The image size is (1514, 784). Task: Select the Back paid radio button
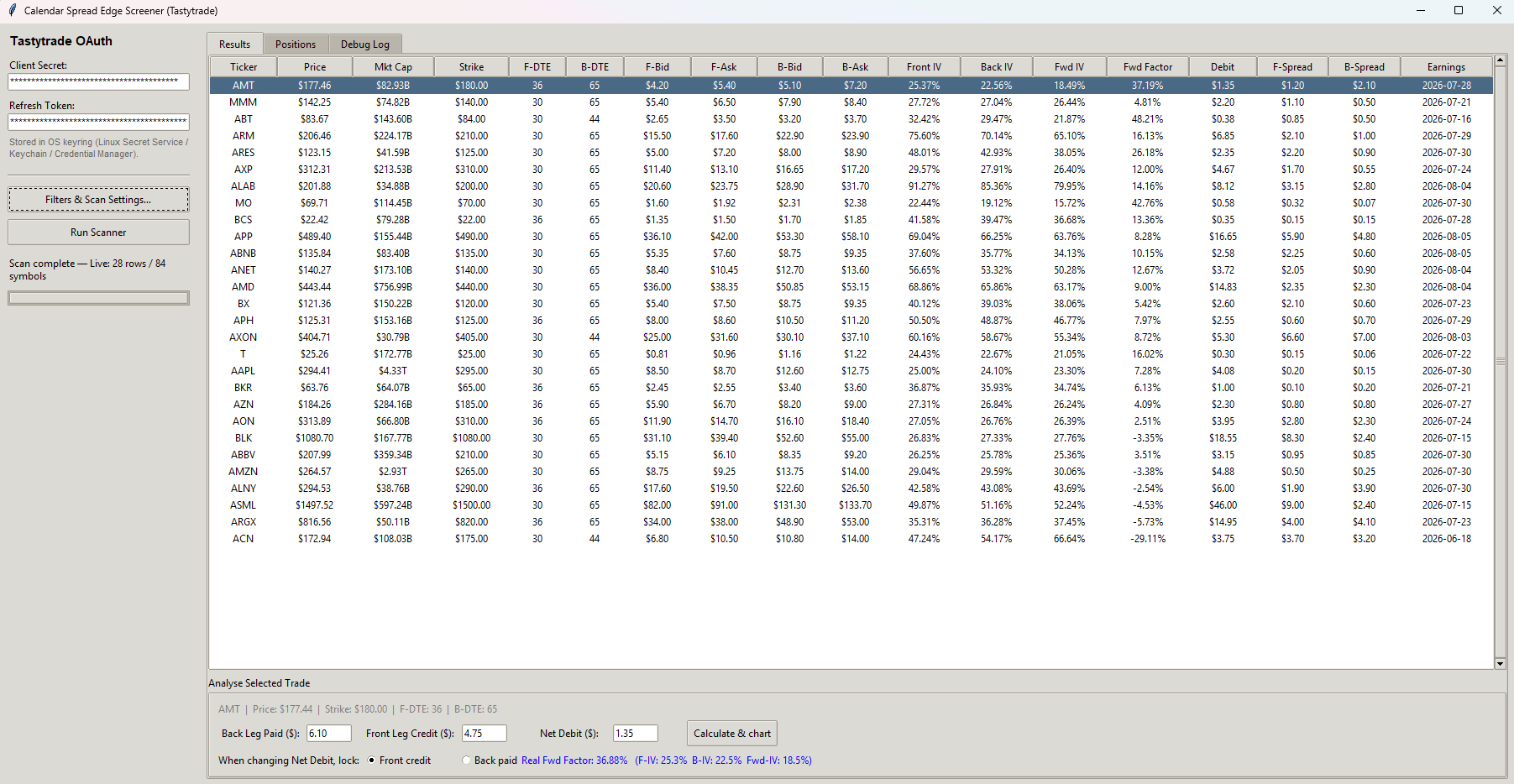[466, 760]
